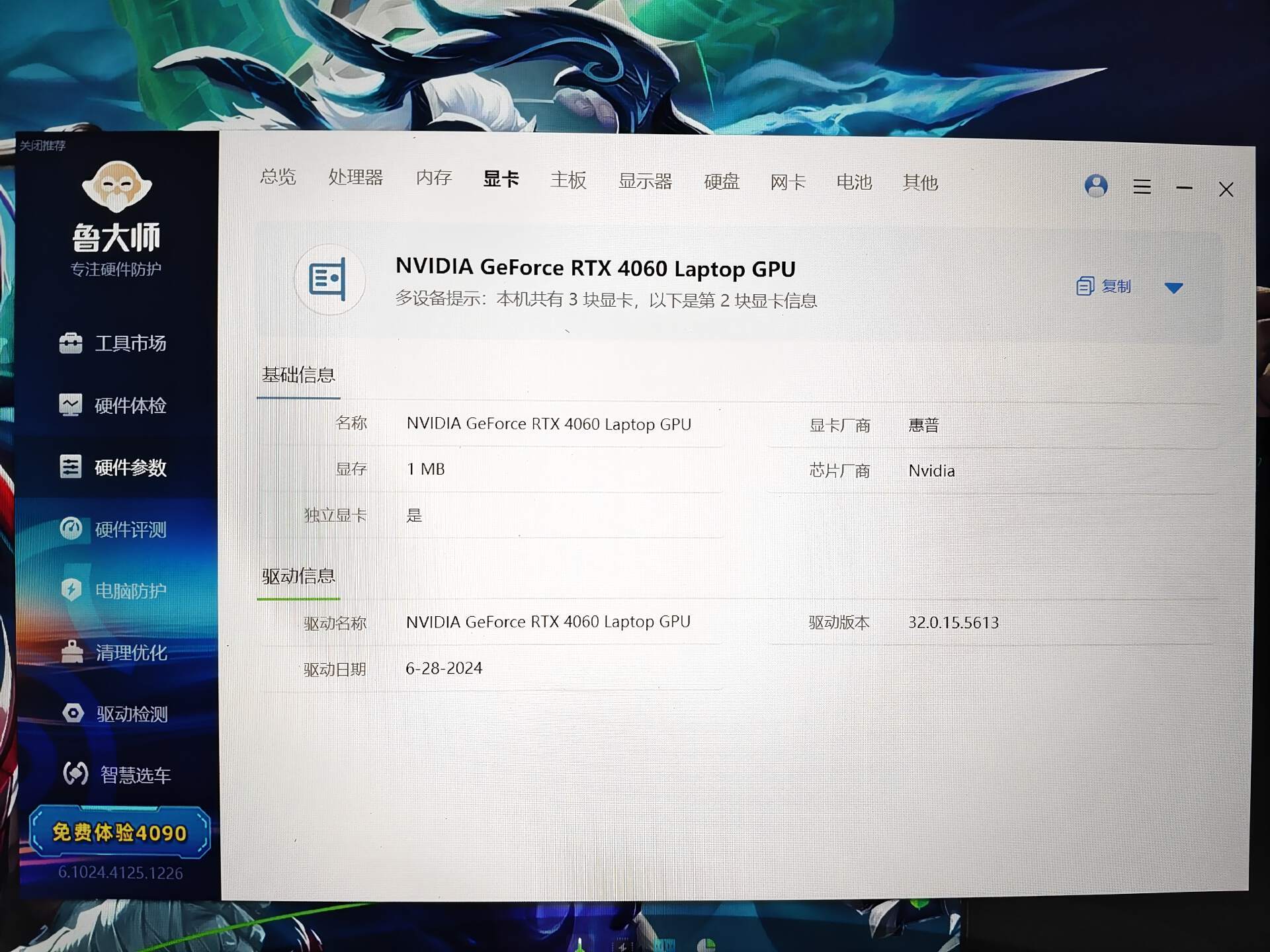Viewport: 1270px width, 952px height.
Task: Select 硬件参数 list icon
Action: pyautogui.click(x=71, y=467)
